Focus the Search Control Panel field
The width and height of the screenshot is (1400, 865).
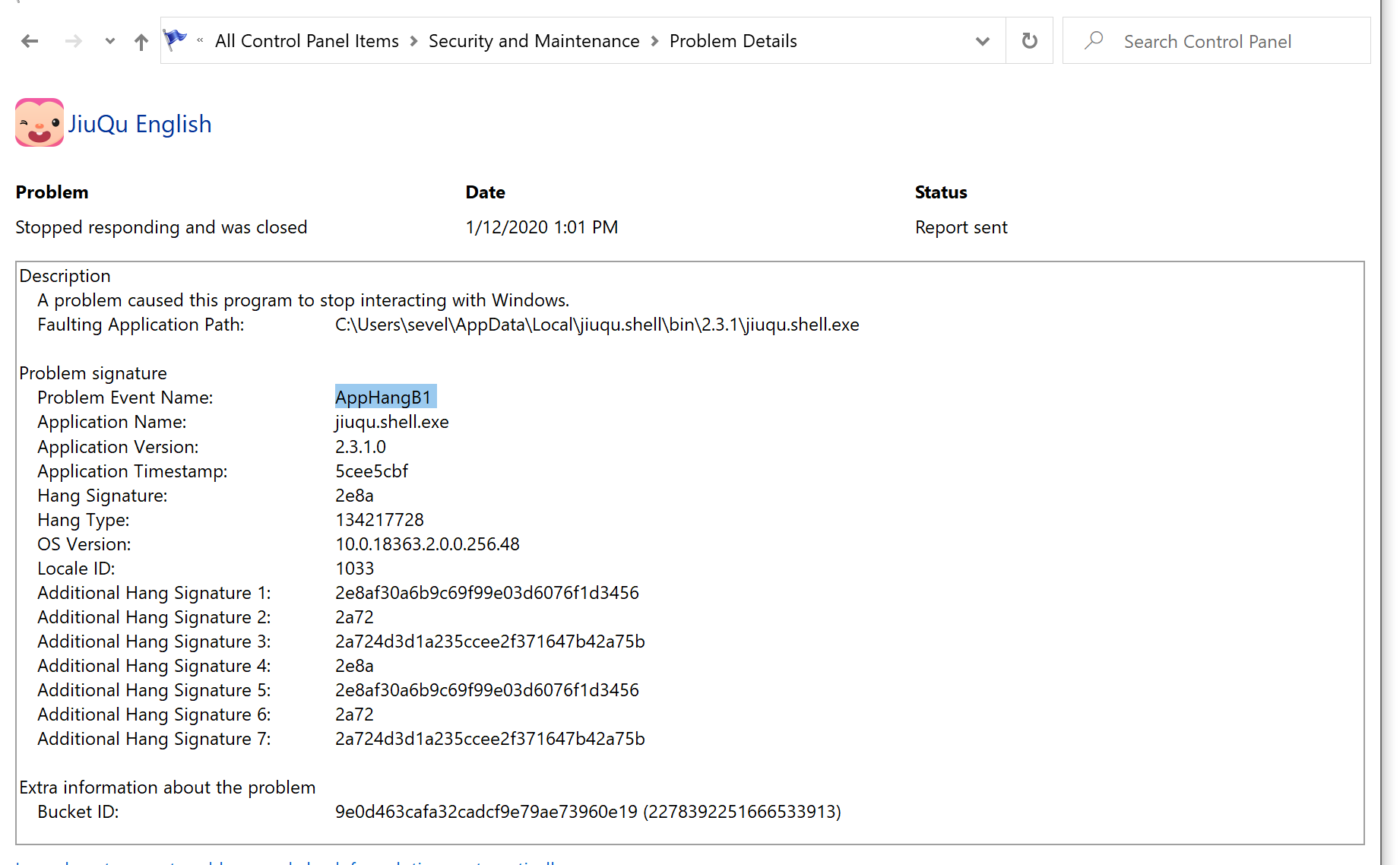click(x=1217, y=41)
